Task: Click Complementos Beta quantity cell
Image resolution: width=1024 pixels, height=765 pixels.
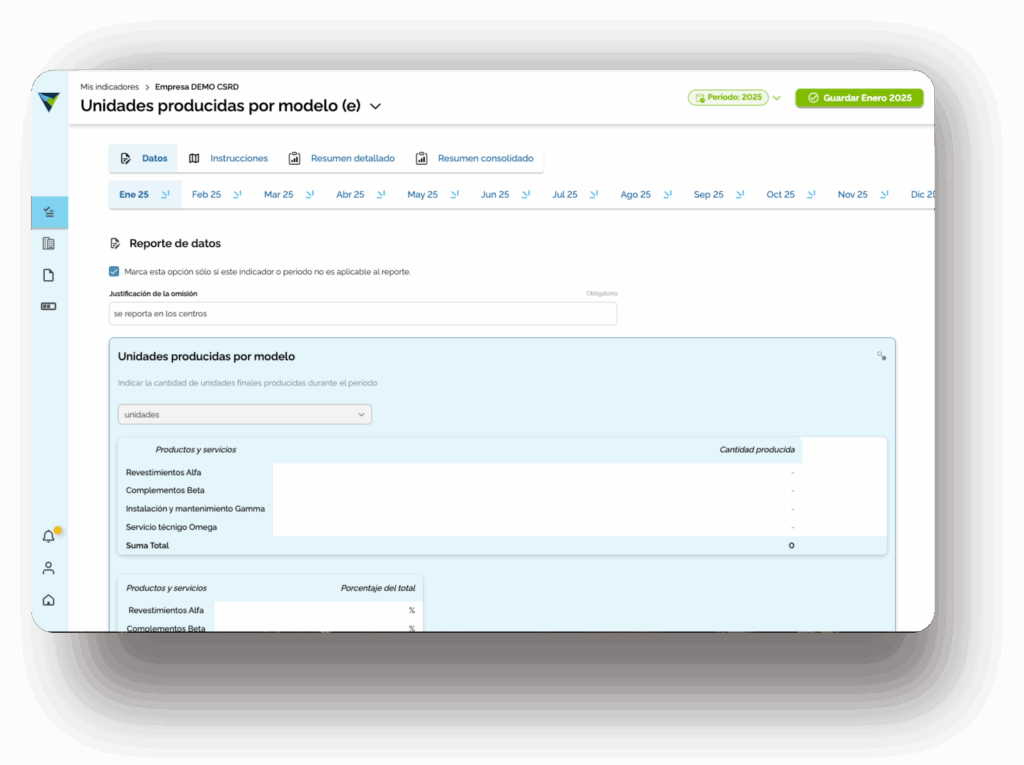Action: [x=537, y=491]
